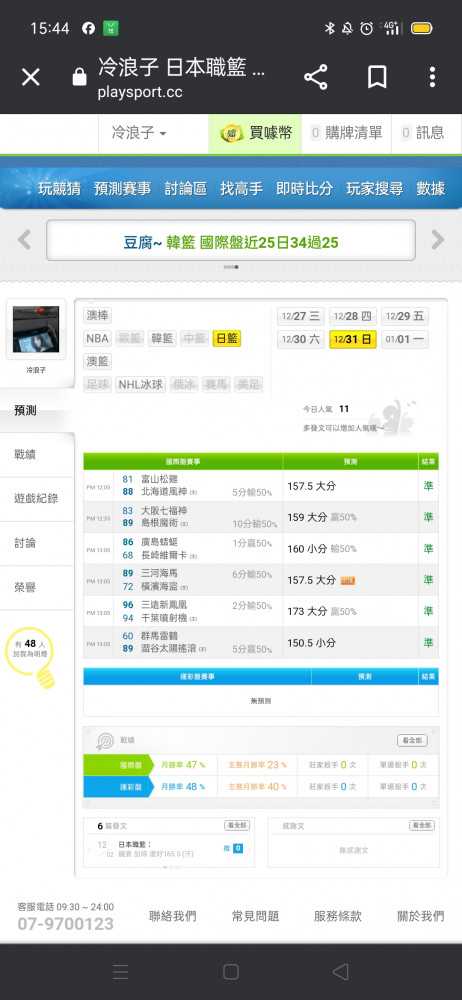Tap the Android home square icon
This screenshot has height=1000, width=462.
click(230, 971)
